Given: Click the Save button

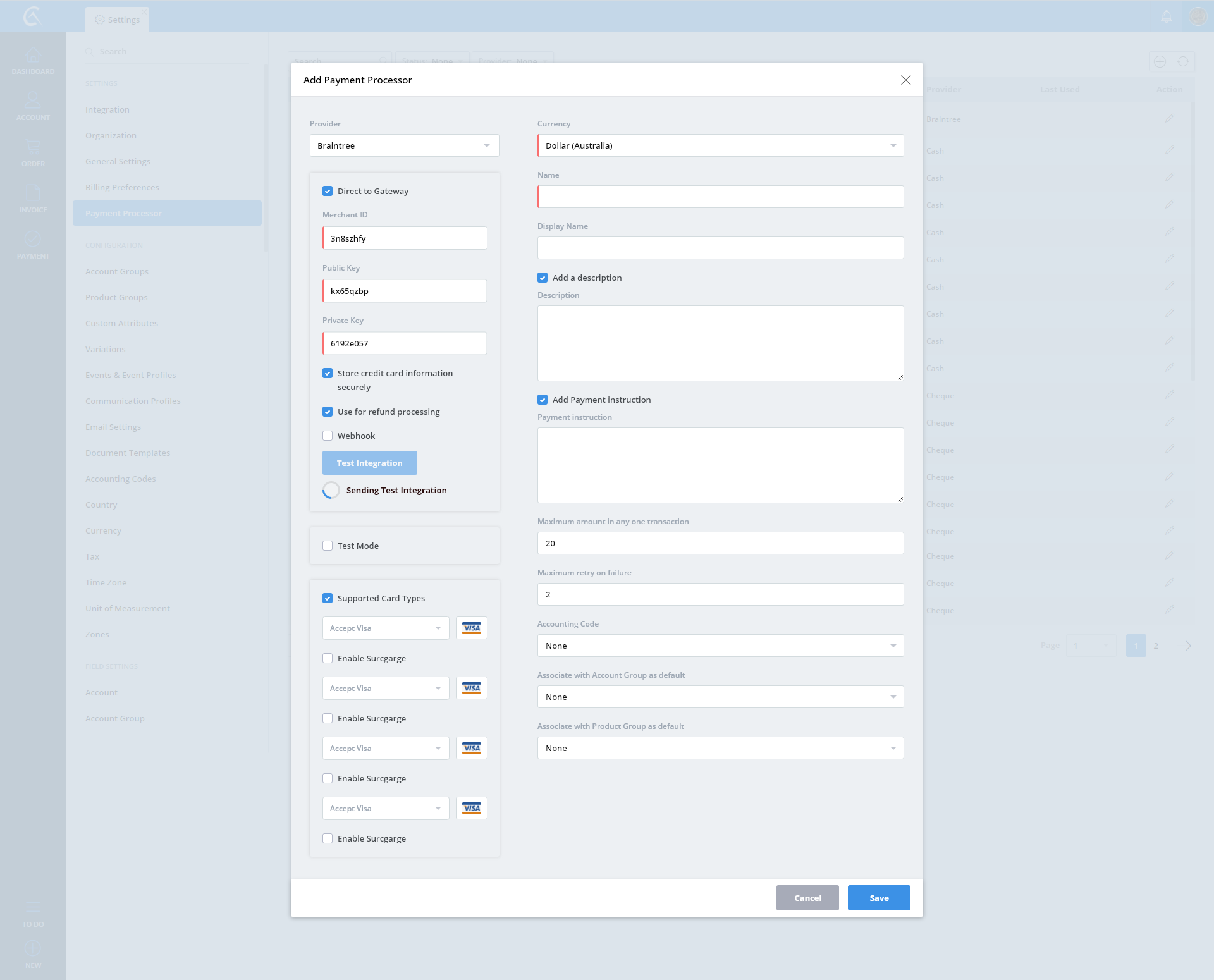Looking at the screenshot, I should (x=878, y=898).
